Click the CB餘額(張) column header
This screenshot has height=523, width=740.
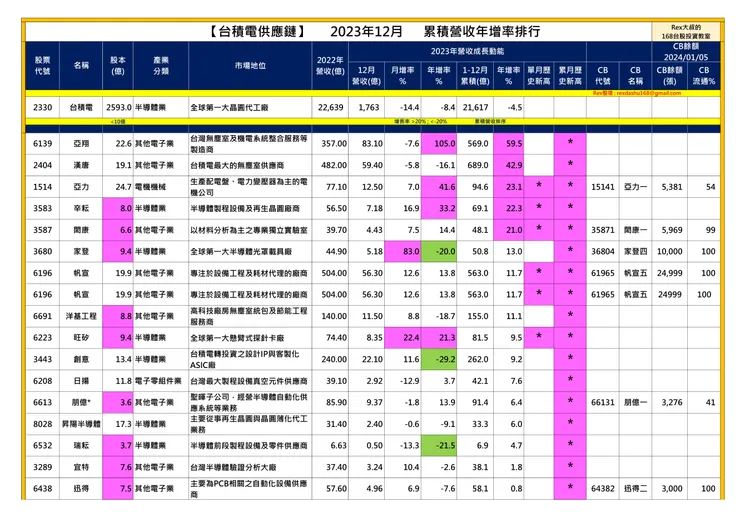[669, 76]
